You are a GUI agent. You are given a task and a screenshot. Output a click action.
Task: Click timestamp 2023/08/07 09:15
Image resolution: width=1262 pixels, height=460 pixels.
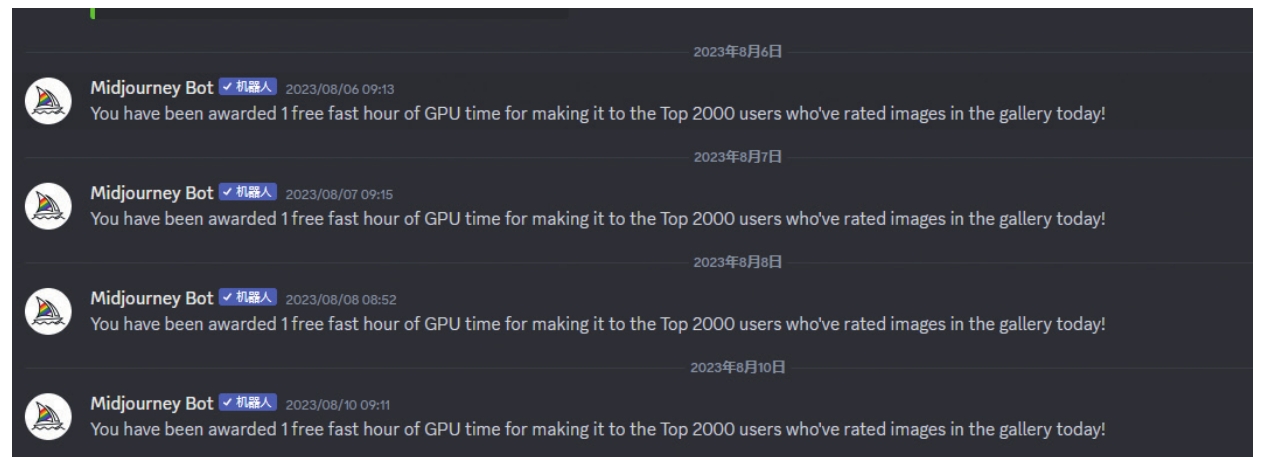pos(339,194)
